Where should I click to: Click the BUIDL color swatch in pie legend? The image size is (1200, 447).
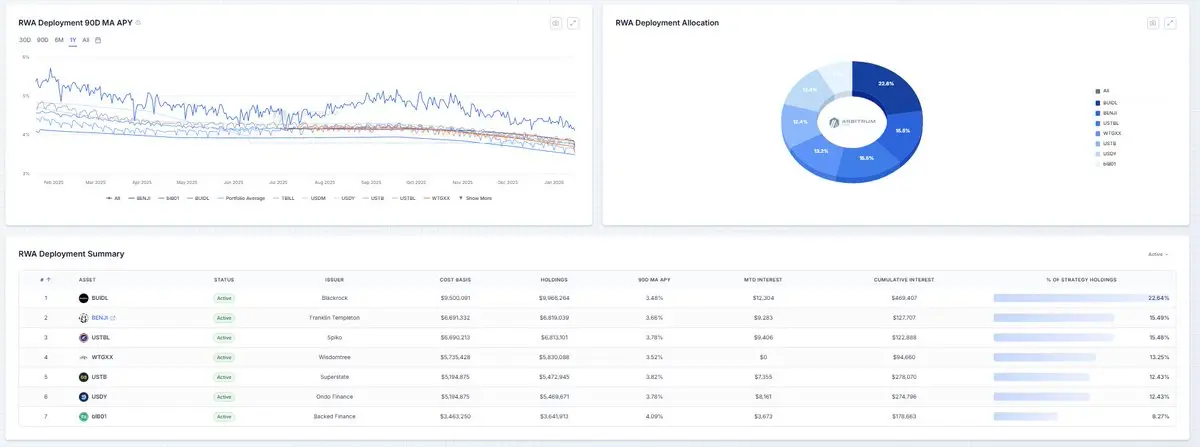click(x=1098, y=102)
